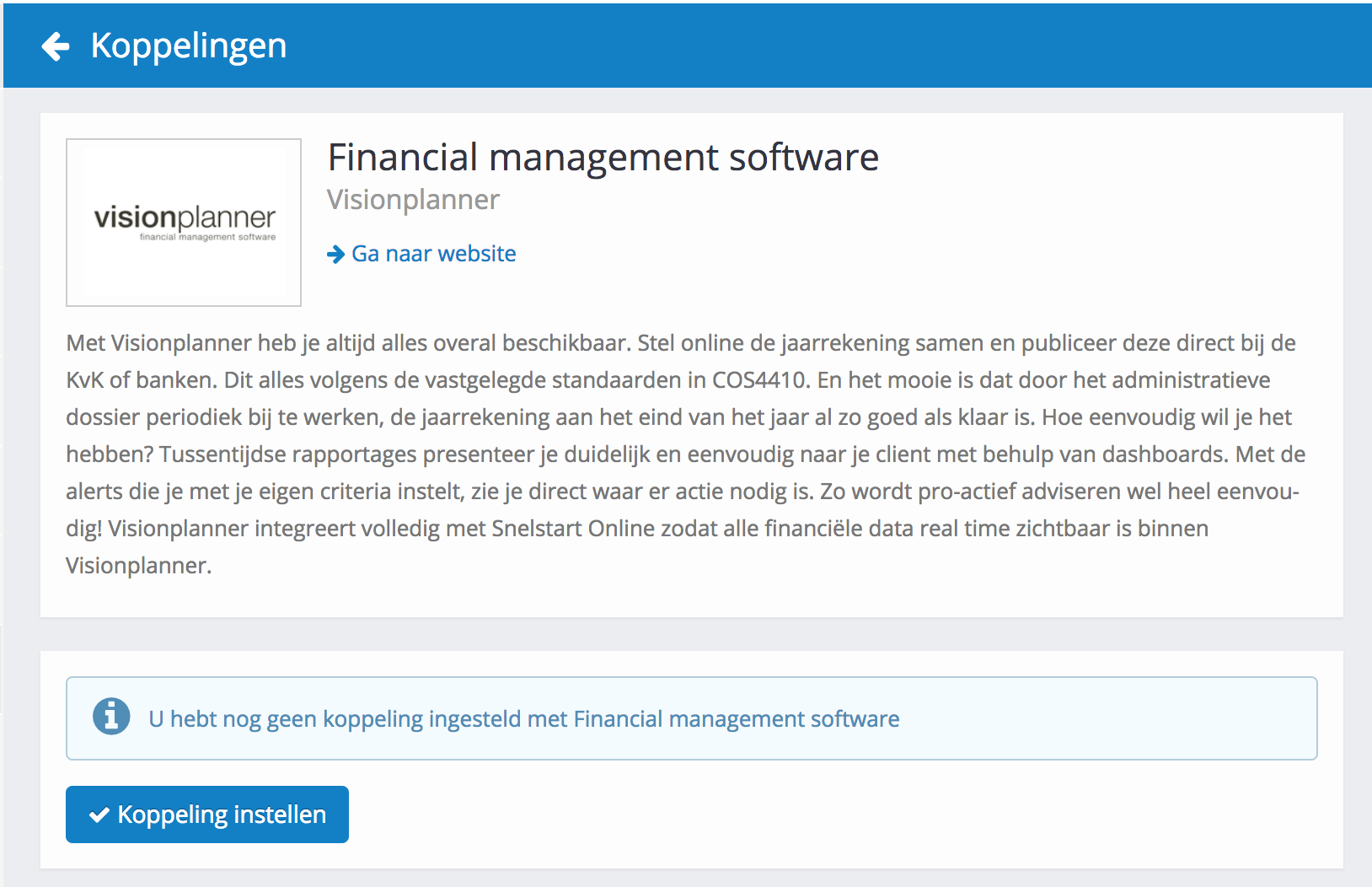Open the Ga naar website link
The height and width of the screenshot is (887, 1372).
click(x=421, y=254)
